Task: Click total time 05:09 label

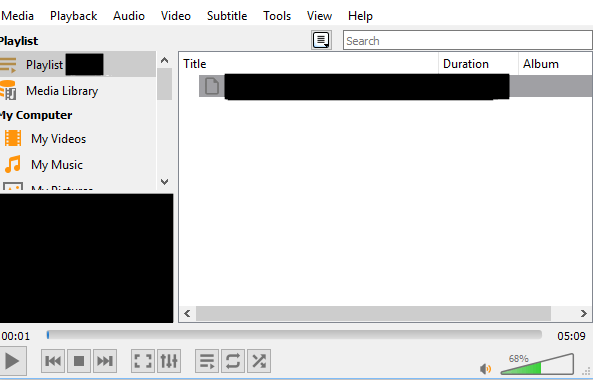Action: pyautogui.click(x=571, y=336)
